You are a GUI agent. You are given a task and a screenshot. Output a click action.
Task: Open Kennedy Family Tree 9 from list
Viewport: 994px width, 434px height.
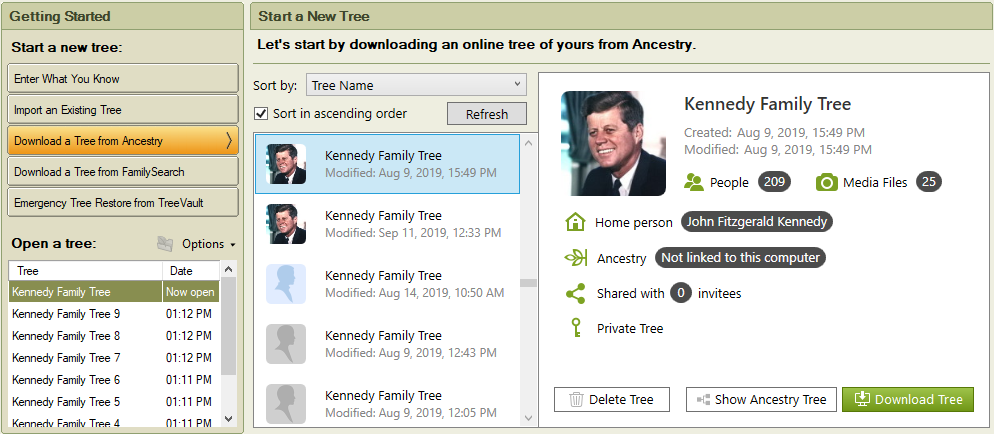pyautogui.click(x=66, y=314)
